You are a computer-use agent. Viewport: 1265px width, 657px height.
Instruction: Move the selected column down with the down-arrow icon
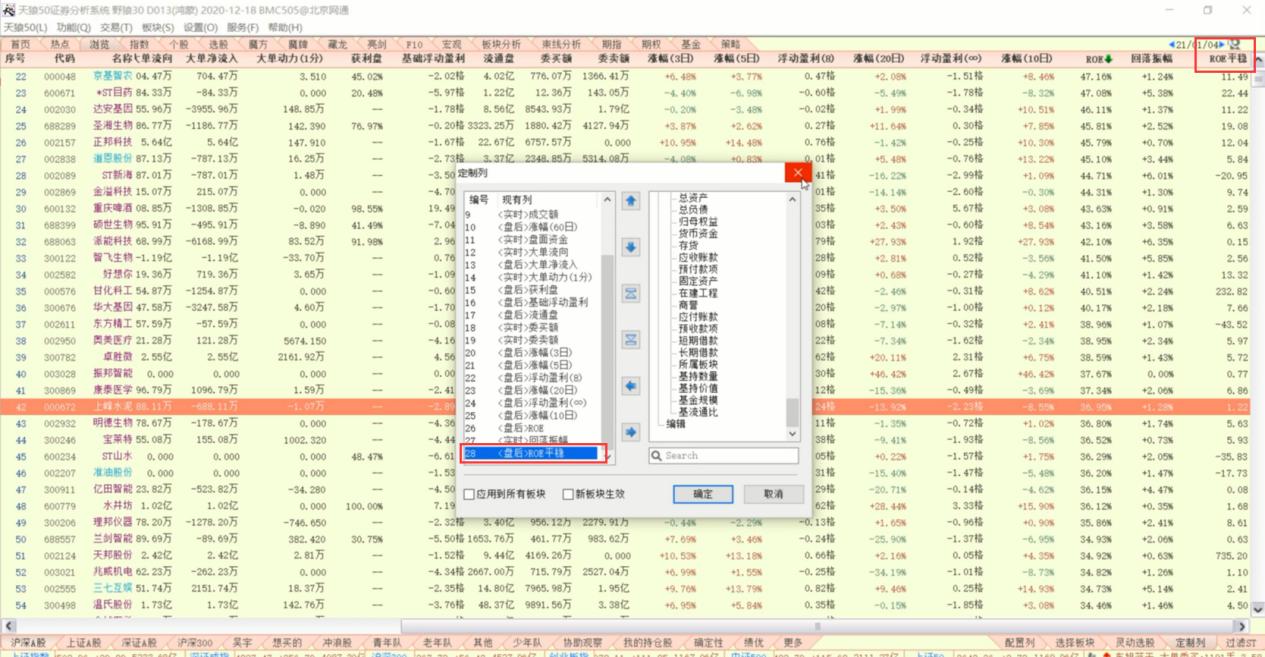pos(630,247)
